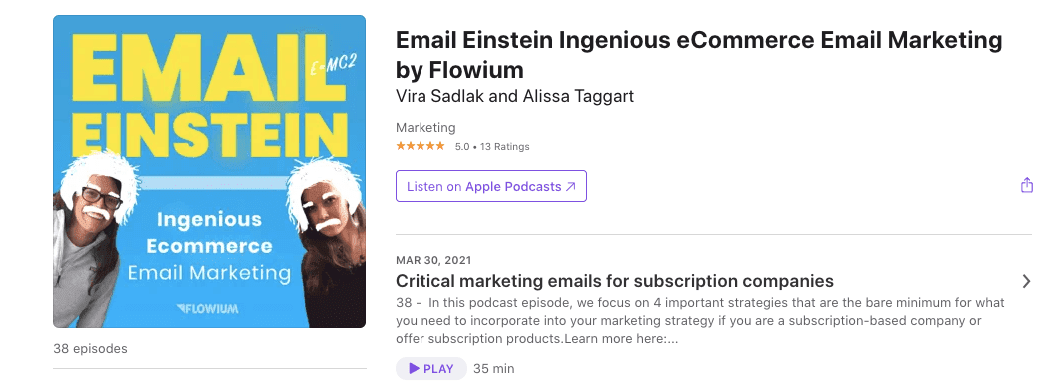
Task: Expand episode details with right chevron
Action: coord(1026,281)
